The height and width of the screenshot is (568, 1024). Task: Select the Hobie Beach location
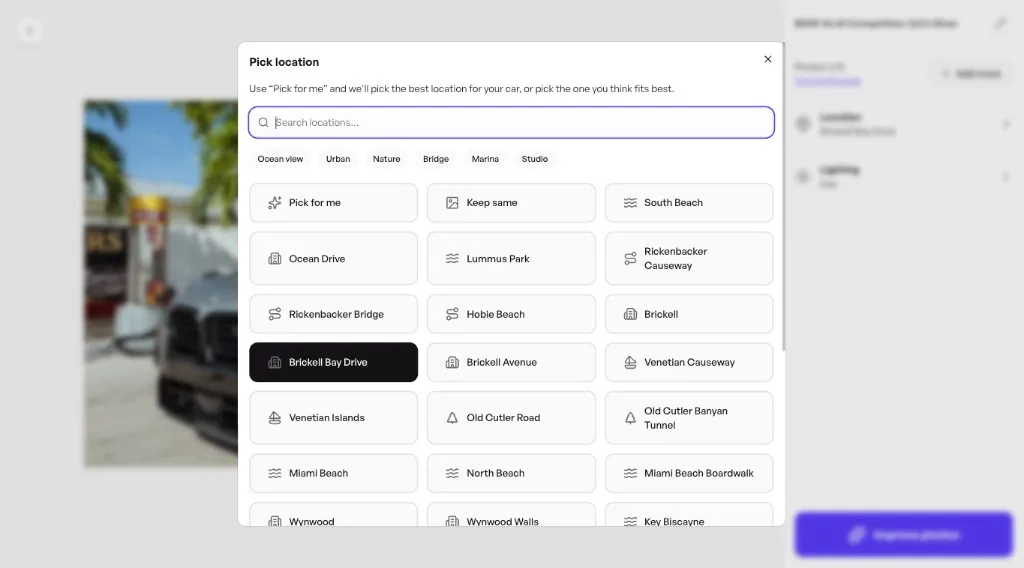click(511, 314)
